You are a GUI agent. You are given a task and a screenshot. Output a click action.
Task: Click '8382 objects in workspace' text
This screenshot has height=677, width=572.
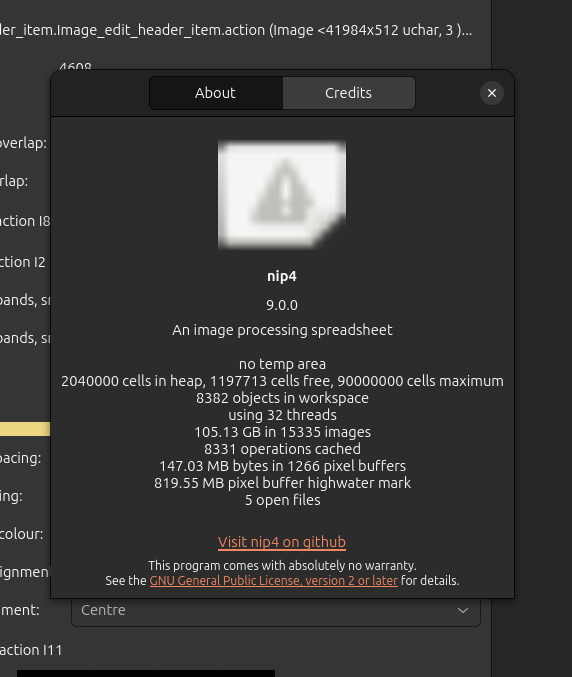282,398
